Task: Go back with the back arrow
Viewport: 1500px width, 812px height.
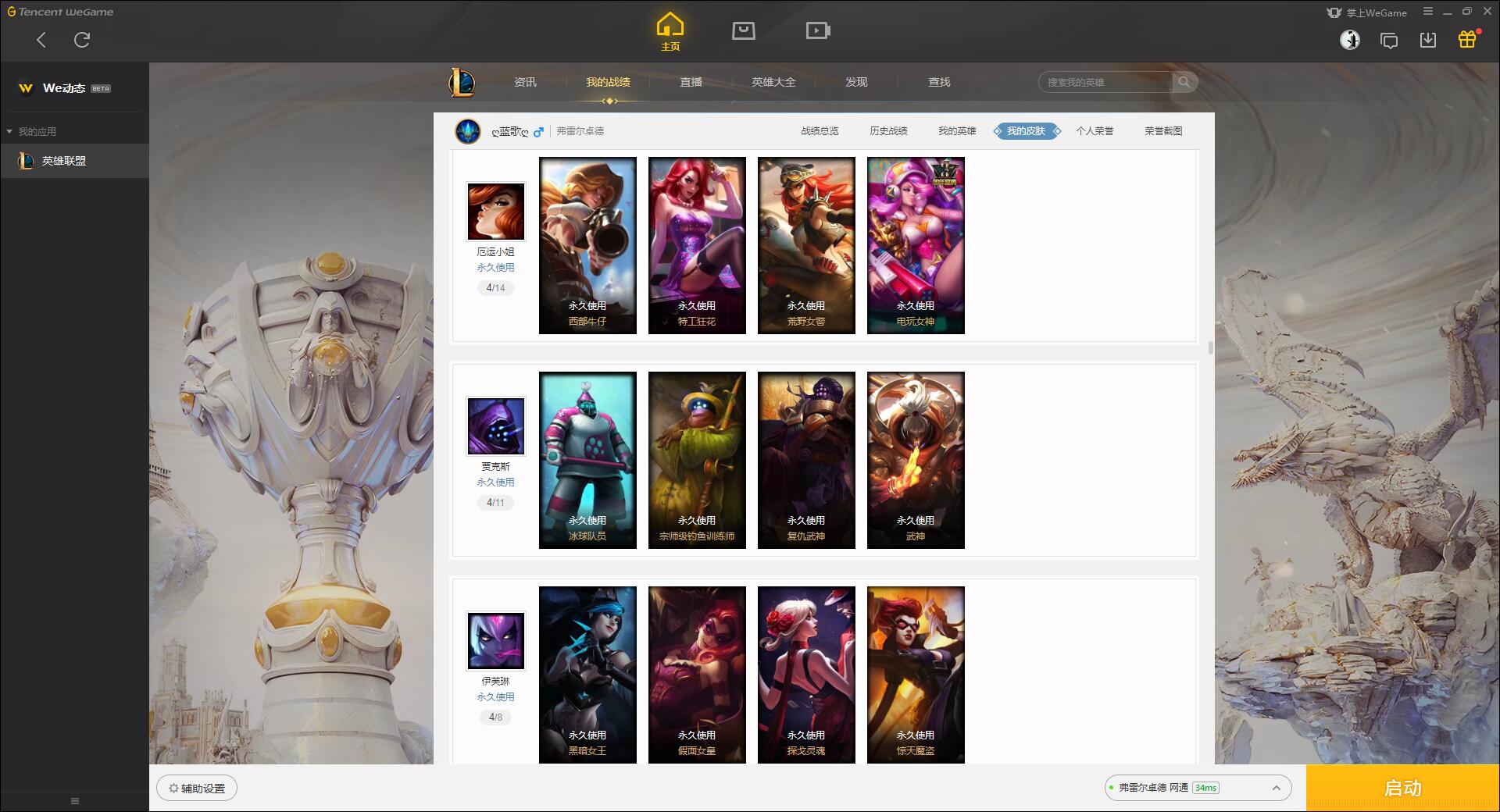Action: [x=41, y=40]
